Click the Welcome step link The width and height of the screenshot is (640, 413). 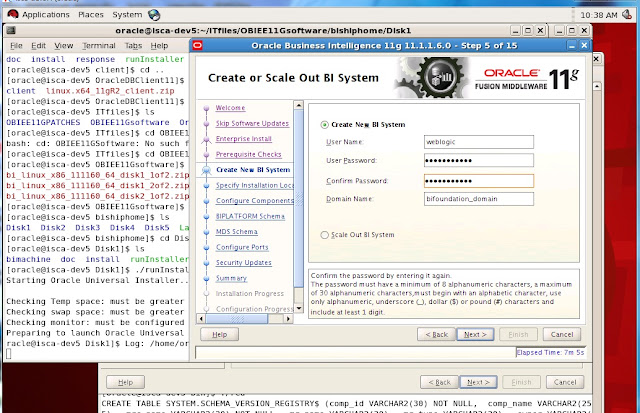[230, 108]
